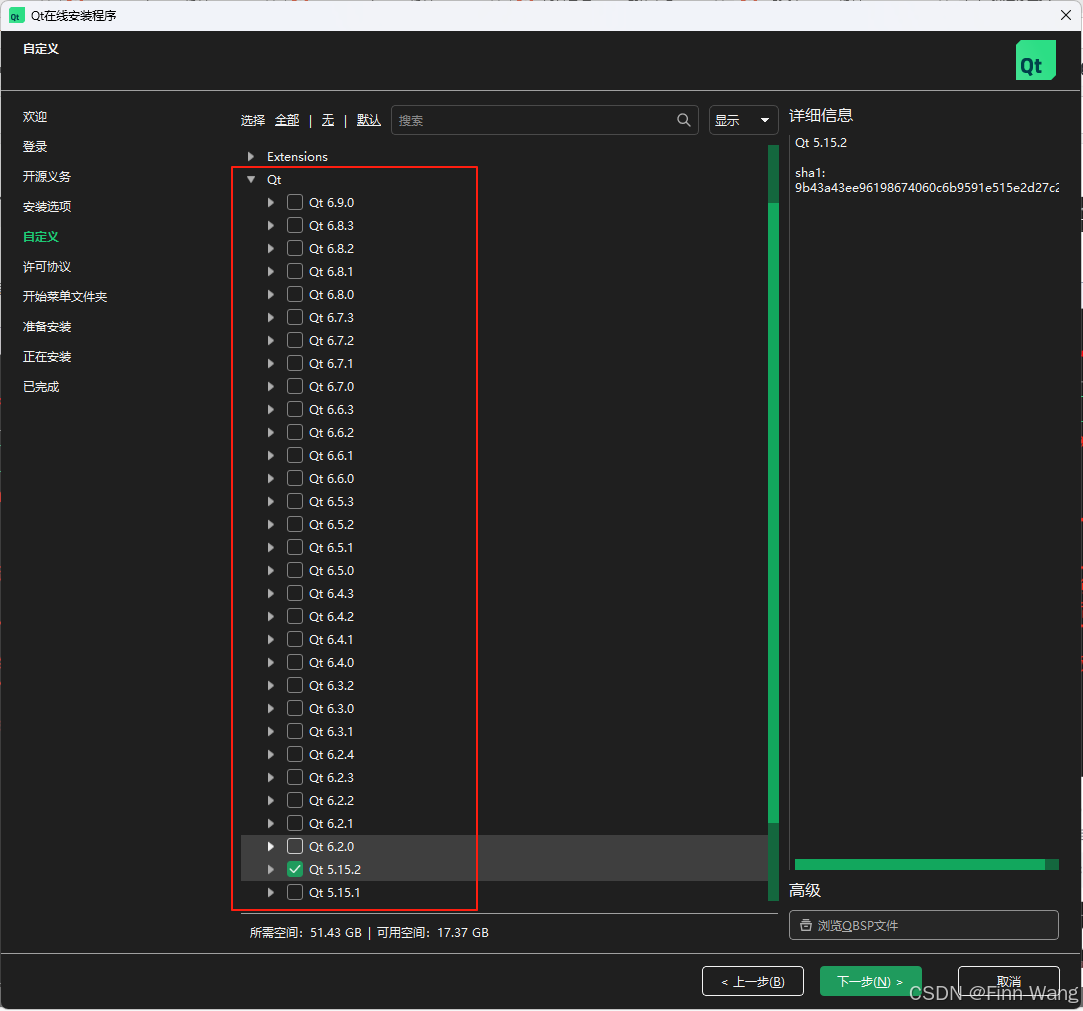The width and height of the screenshot is (1083, 1011).
Task: Collapse the Qt root tree node
Action: (x=251, y=180)
